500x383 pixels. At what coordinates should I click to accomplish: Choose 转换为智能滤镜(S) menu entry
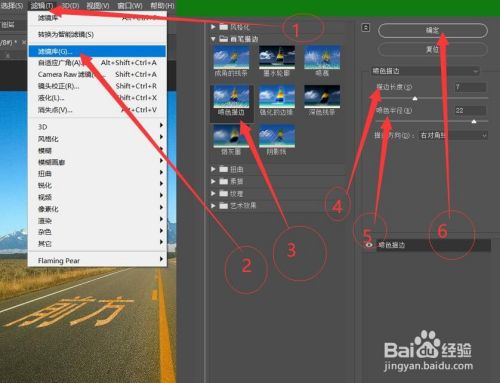tap(97, 34)
